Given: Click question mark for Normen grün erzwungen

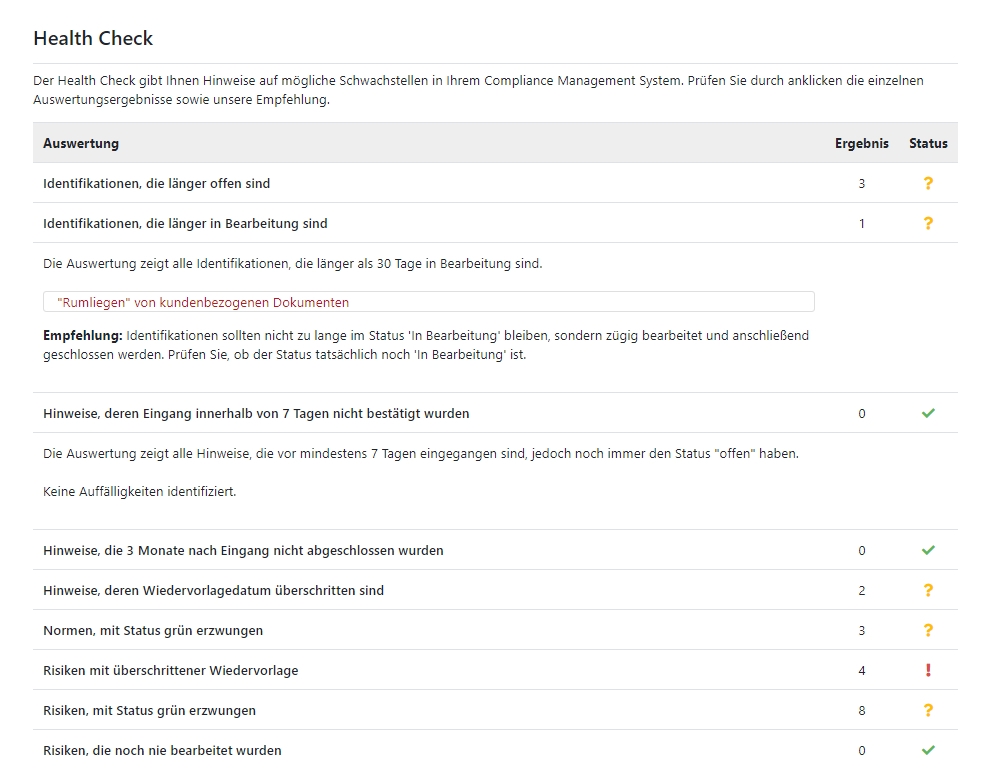Looking at the screenshot, I should (x=927, y=631).
